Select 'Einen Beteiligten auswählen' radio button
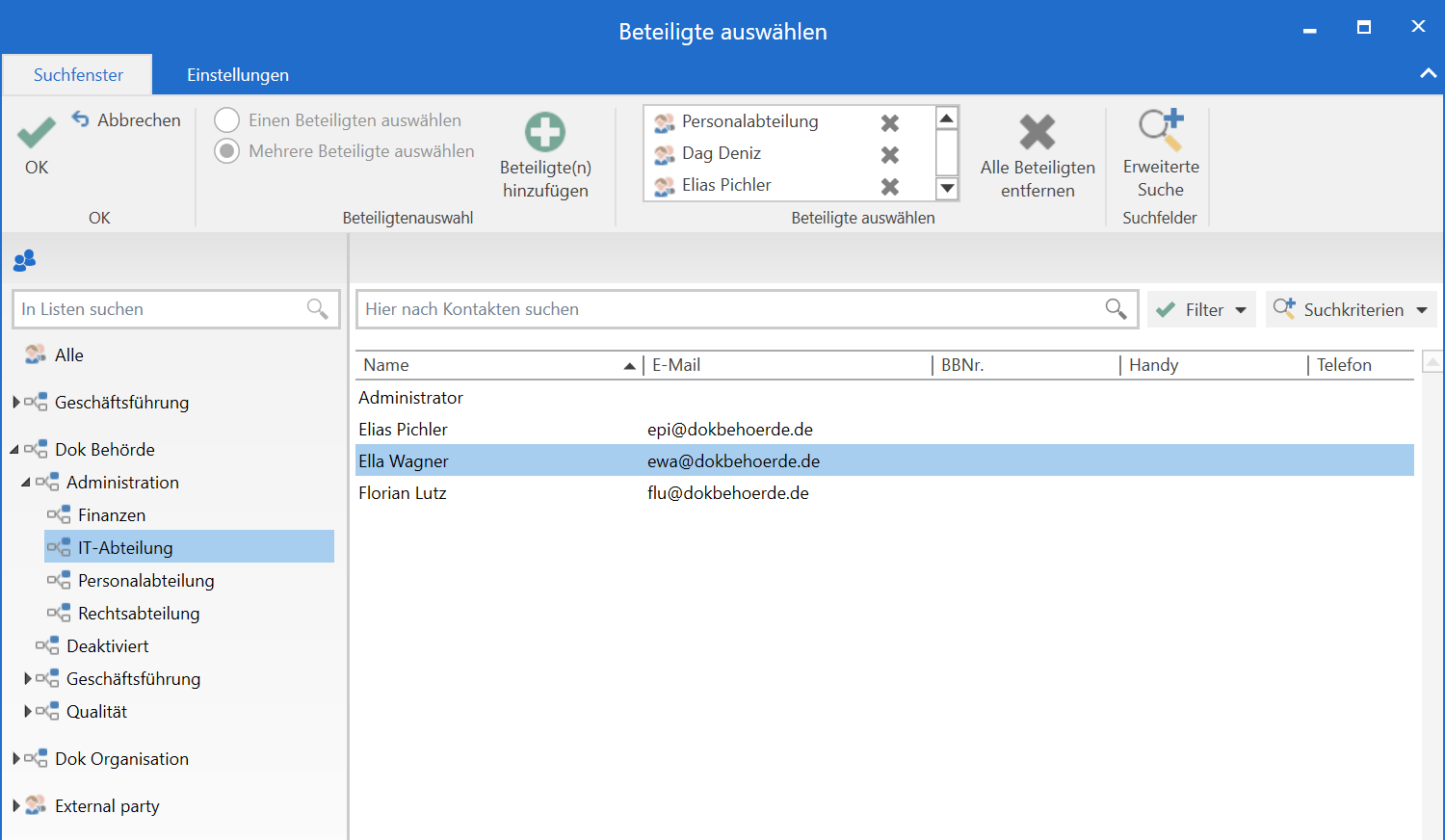Image resolution: width=1445 pixels, height=840 pixels. (227, 120)
